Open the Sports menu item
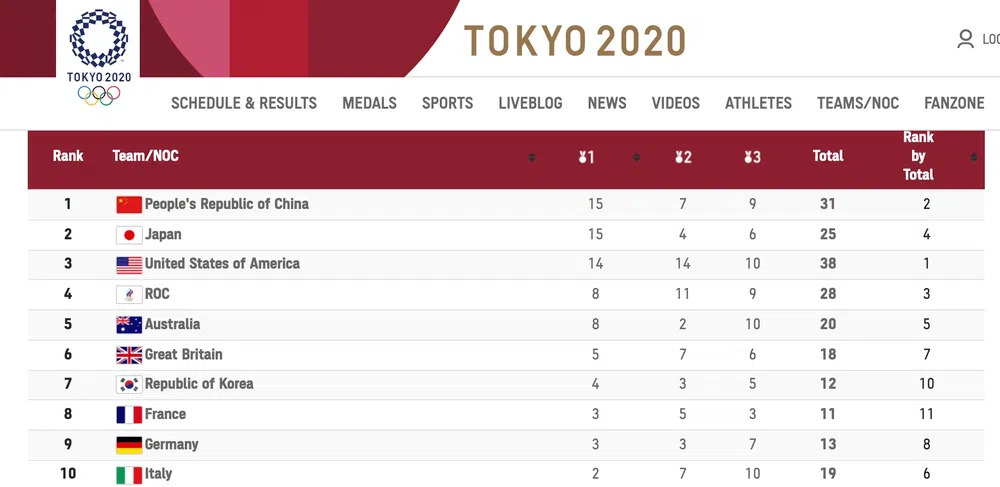The height and width of the screenshot is (487, 1000). [x=447, y=103]
